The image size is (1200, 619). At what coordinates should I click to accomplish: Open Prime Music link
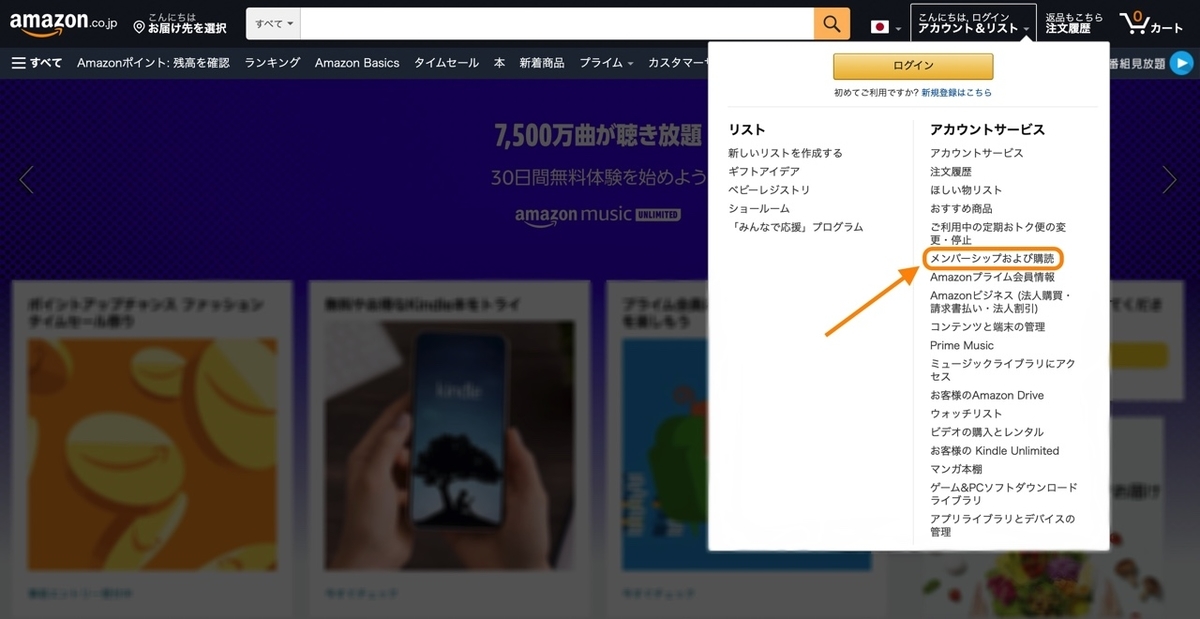(962, 345)
